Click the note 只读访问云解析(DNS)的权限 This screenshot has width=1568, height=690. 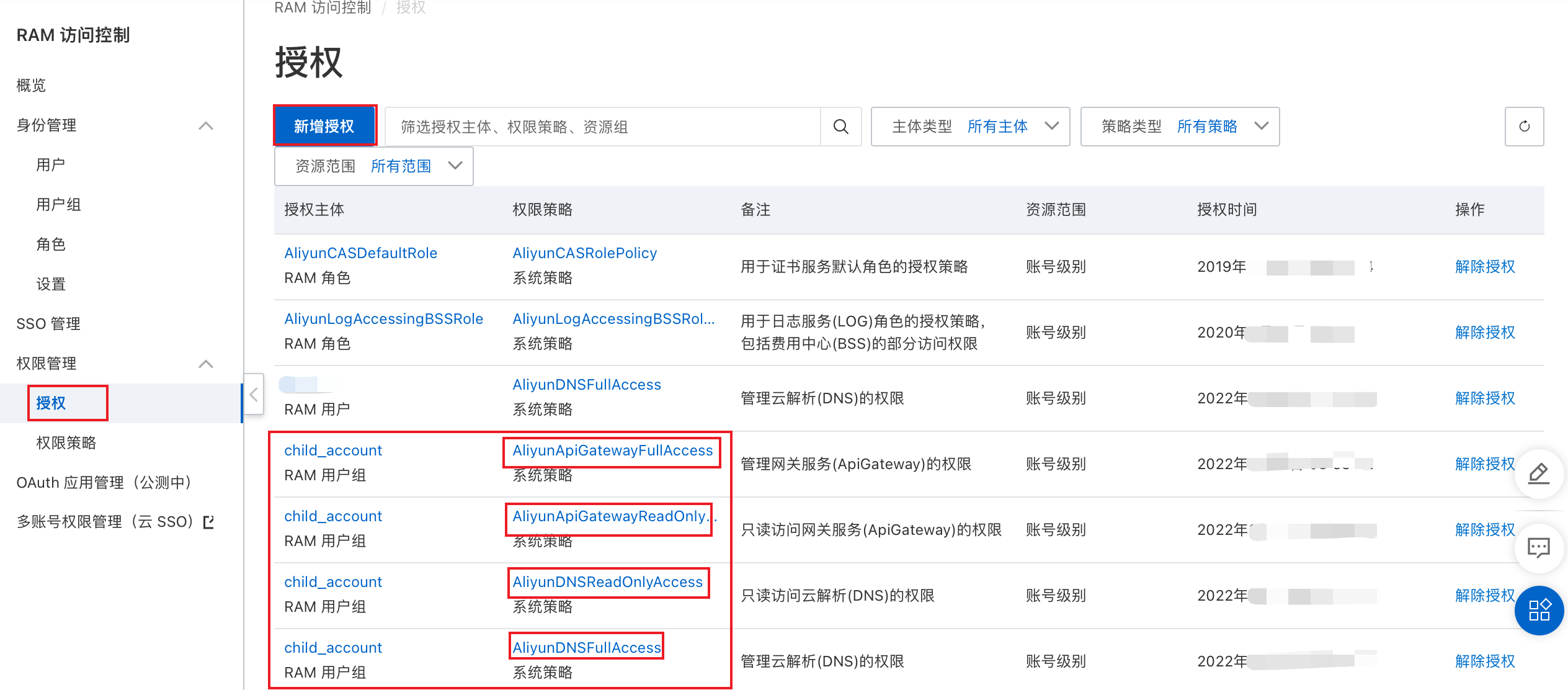(837, 596)
